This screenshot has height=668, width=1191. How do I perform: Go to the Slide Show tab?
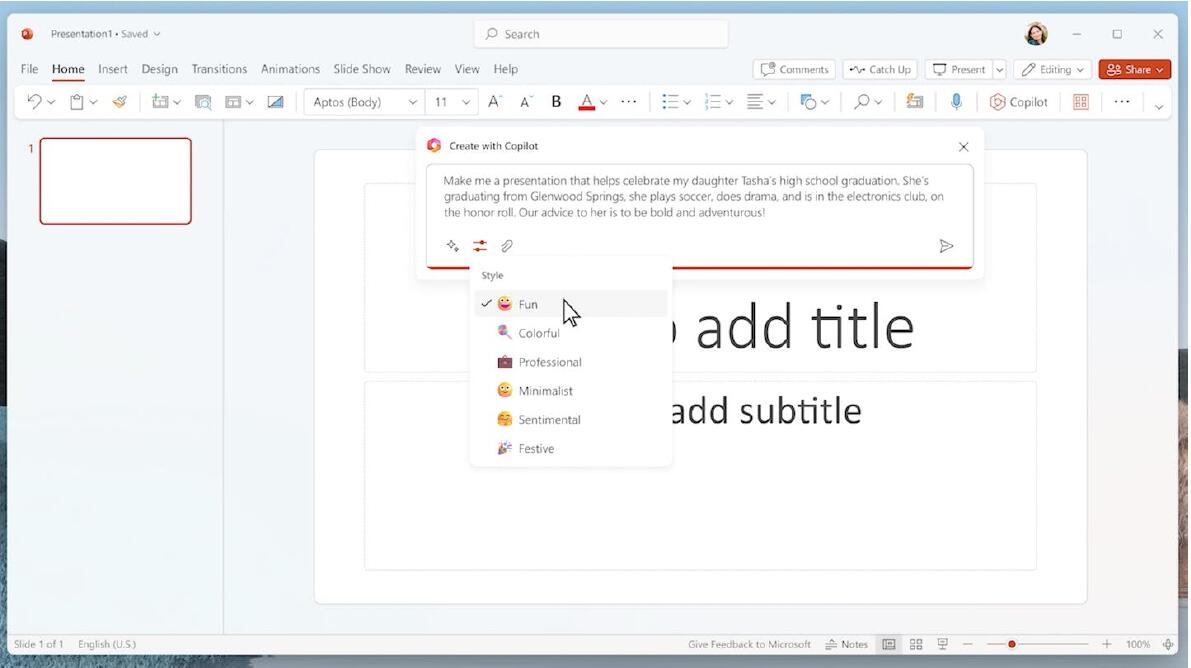tap(362, 69)
